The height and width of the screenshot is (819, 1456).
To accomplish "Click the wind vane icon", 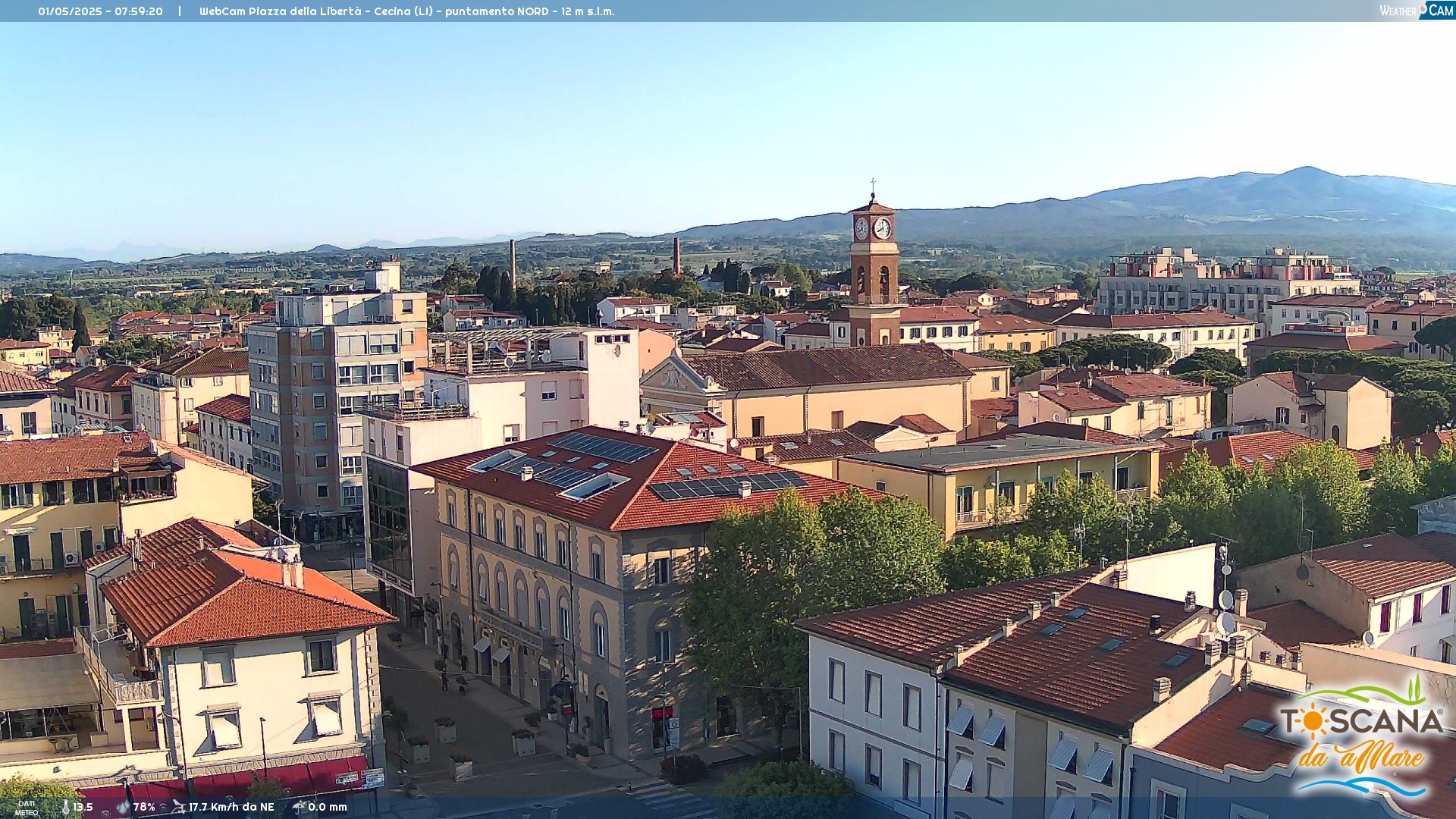I will pos(178,807).
